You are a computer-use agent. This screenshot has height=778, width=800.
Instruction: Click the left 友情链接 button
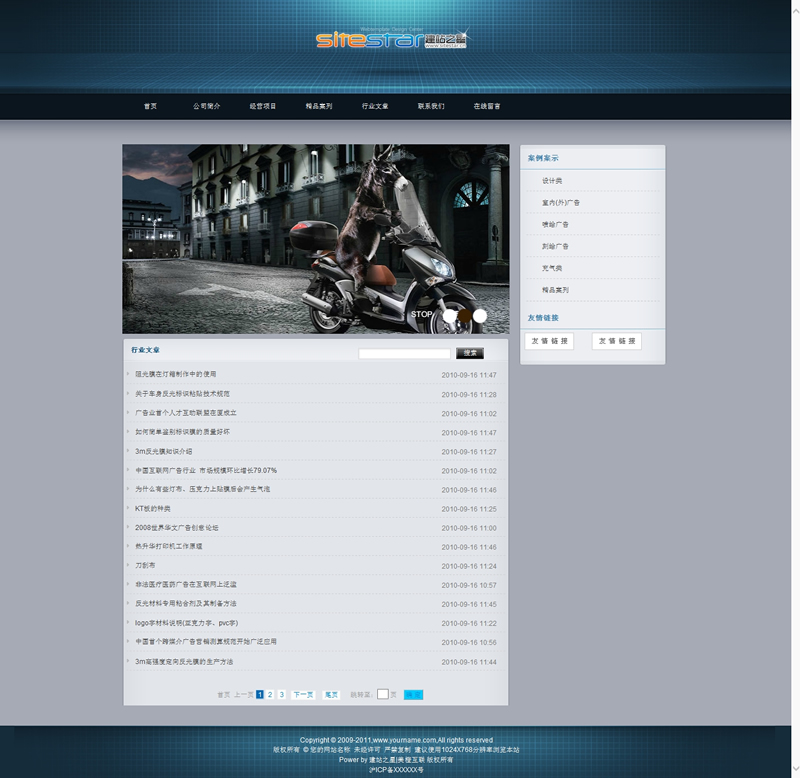[549, 342]
